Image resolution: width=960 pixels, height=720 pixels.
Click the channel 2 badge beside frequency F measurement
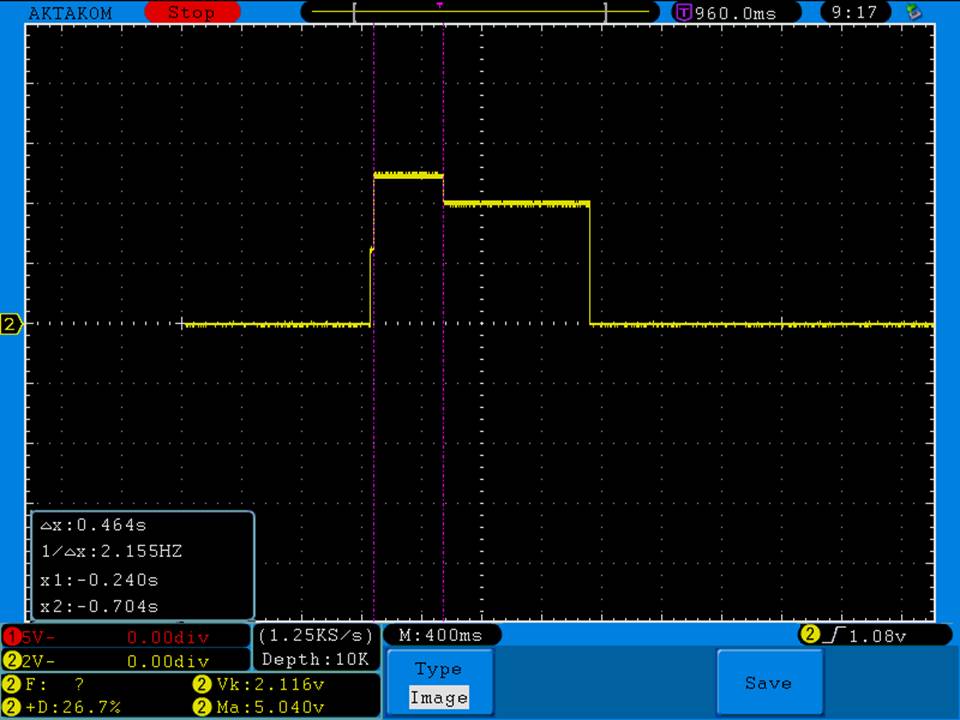12,685
